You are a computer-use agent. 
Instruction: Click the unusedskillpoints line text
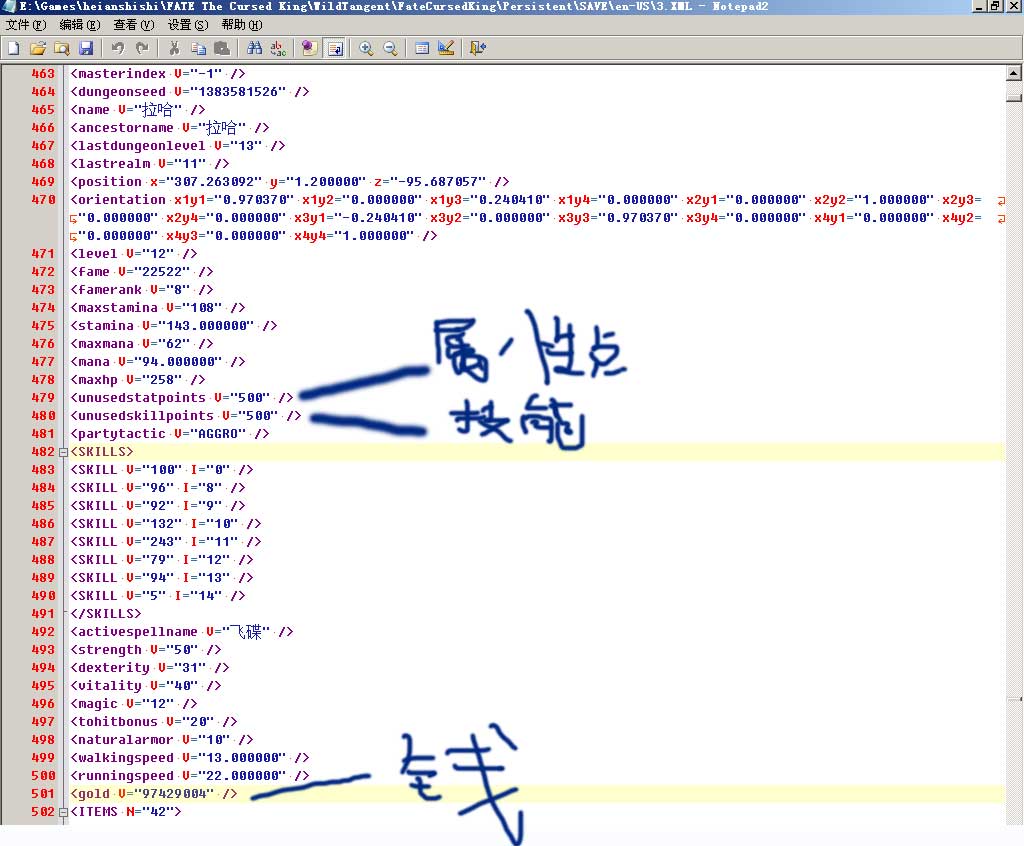point(185,415)
